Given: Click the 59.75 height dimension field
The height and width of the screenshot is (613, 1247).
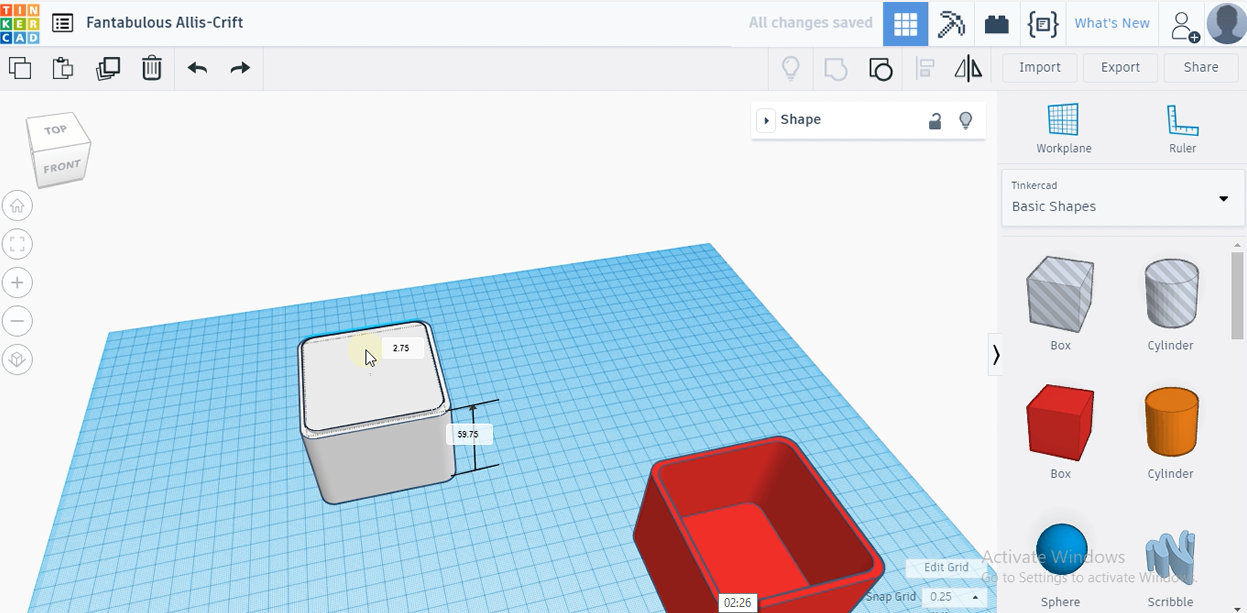Looking at the screenshot, I should pos(468,435).
